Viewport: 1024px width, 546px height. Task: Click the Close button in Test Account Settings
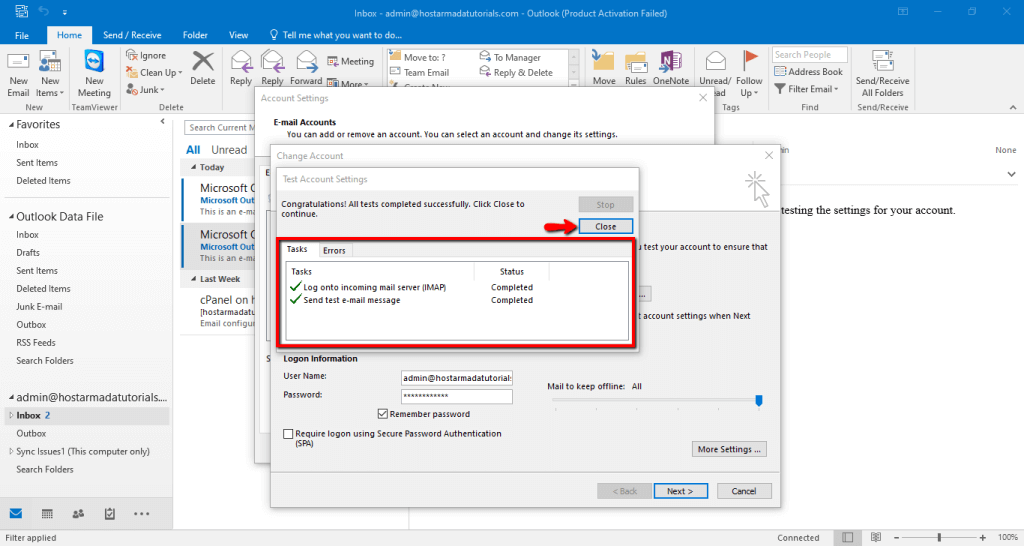[x=605, y=227]
